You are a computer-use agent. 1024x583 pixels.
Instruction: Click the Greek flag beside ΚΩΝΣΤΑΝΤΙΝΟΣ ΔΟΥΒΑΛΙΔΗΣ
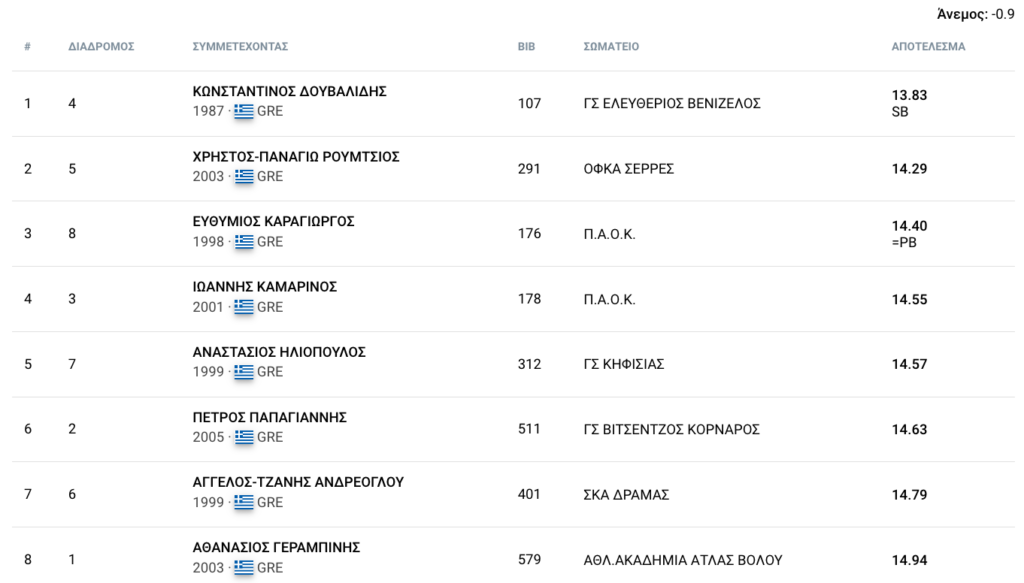(x=244, y=111)
